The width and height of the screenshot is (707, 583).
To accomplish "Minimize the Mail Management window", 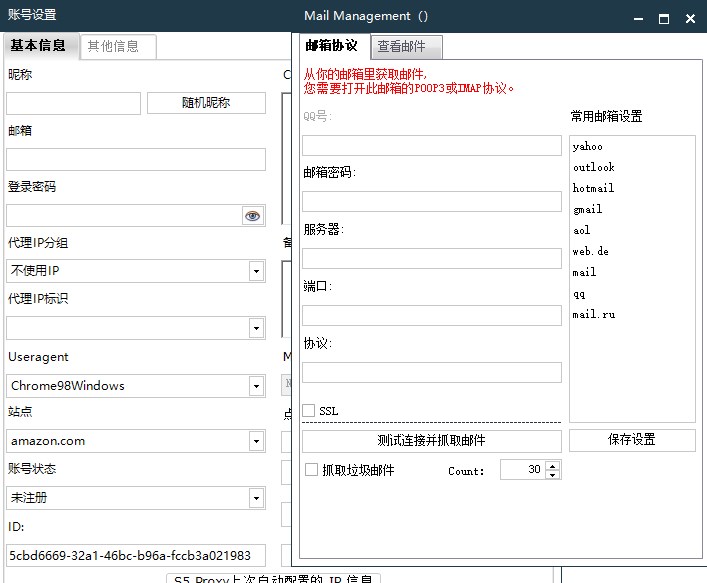I will 638,18.
